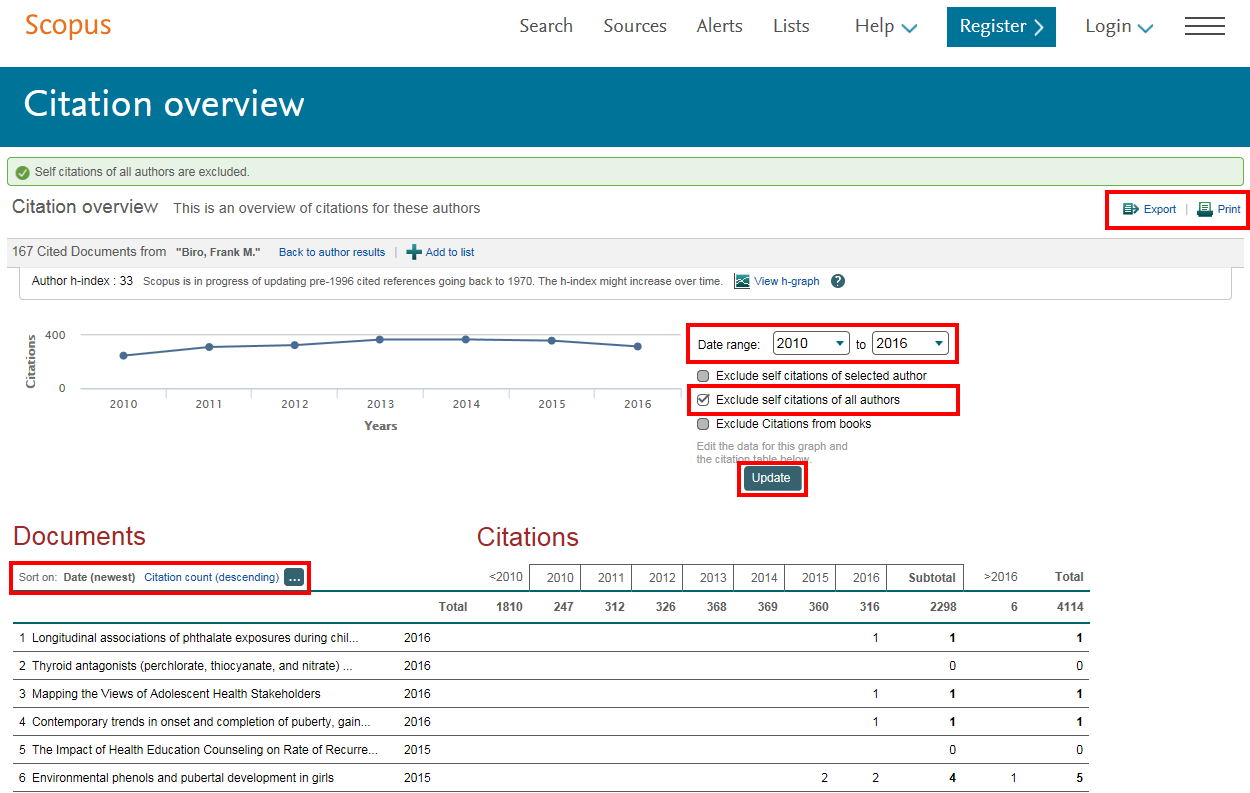Click the View h-graph icon
The height and width of the screenshot is (793, 1250).
pyautogui.click(x=742, y=281)
